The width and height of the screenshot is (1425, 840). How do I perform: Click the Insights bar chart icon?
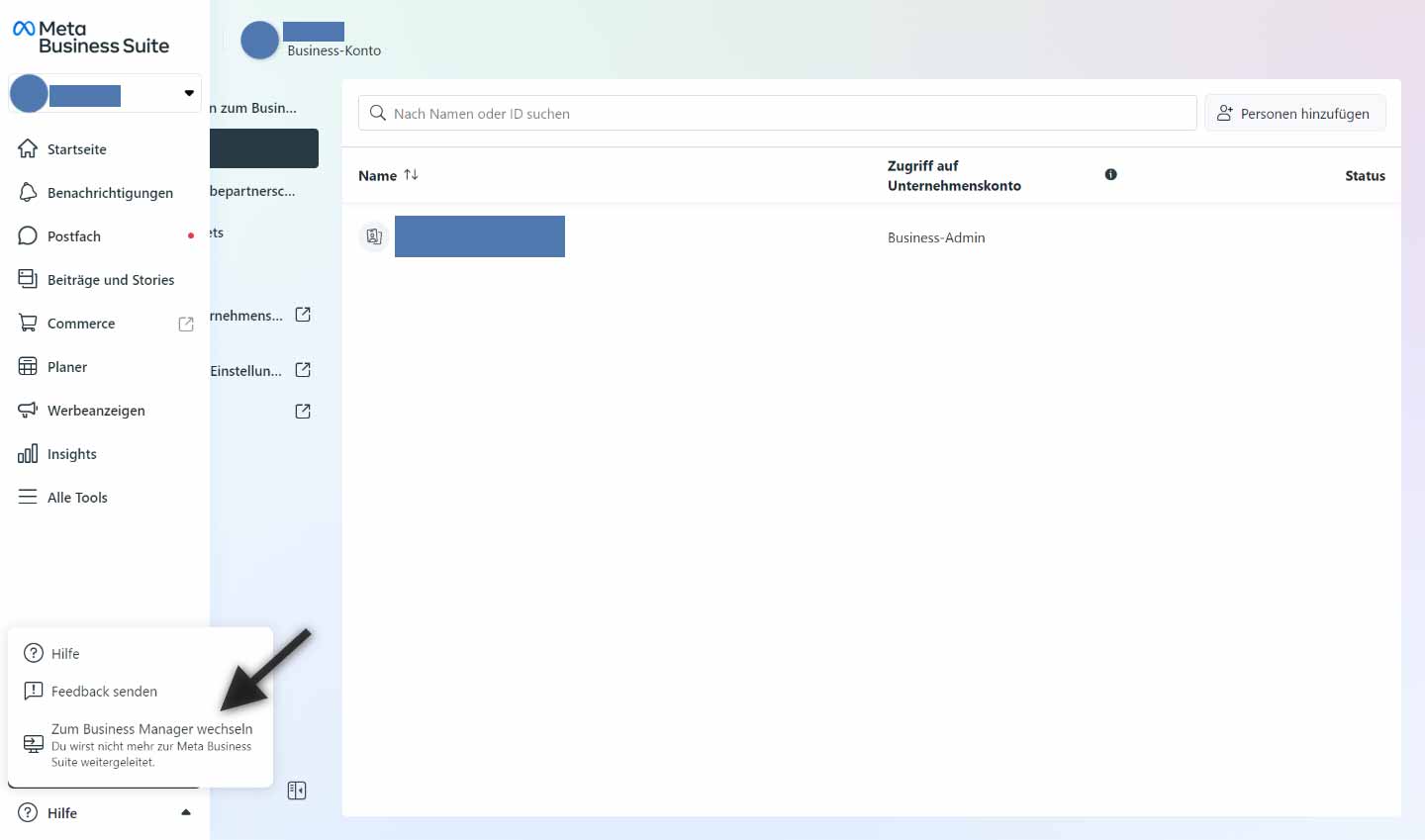coord(28,454)
